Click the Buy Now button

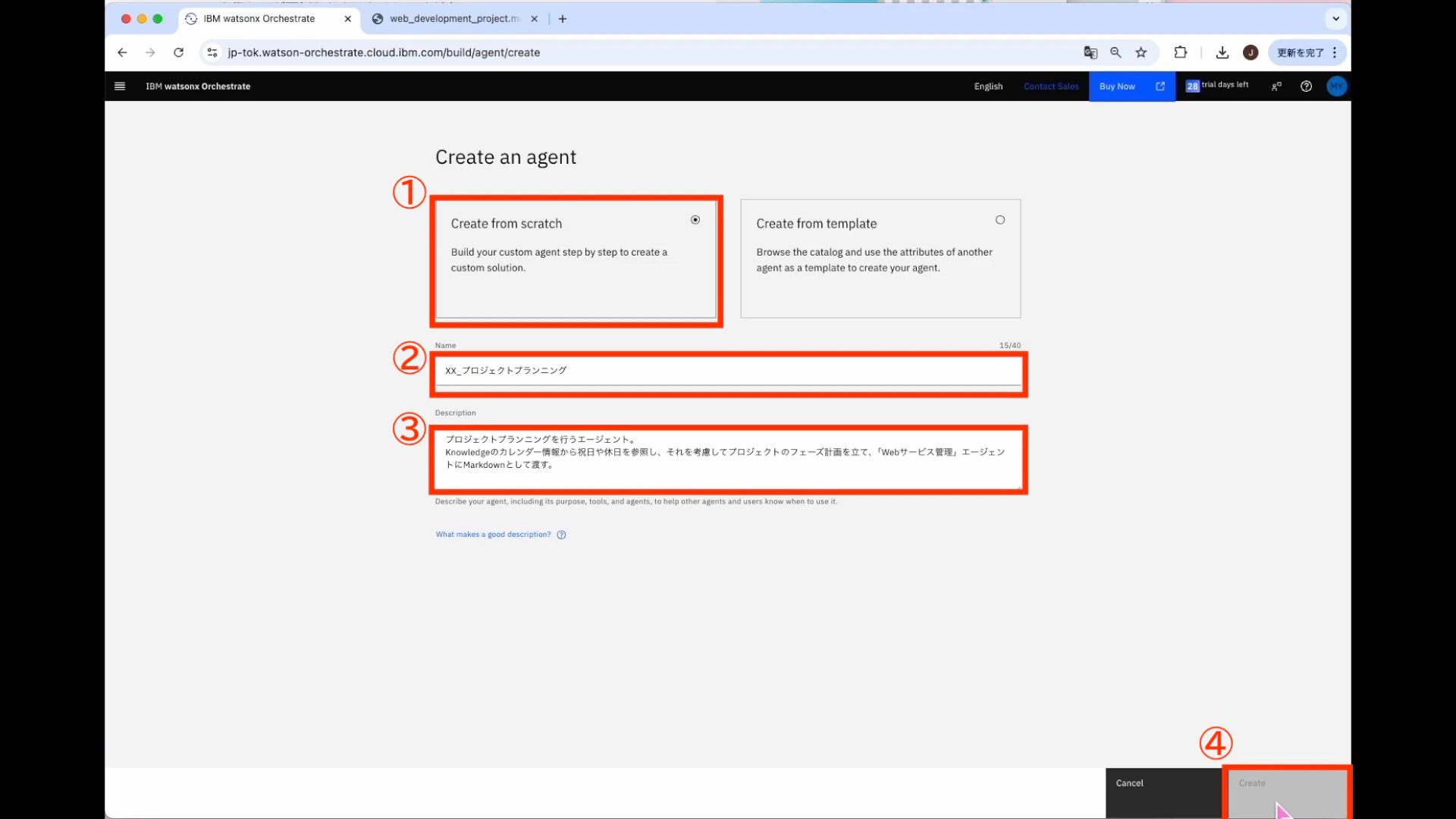pos(1131,86)
